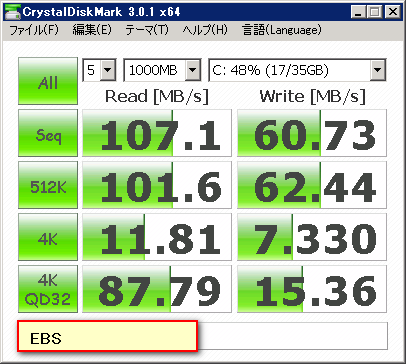This screenshot has width=406, height=364.
Task: Open the 編集(E) menu
Action: 92,30
